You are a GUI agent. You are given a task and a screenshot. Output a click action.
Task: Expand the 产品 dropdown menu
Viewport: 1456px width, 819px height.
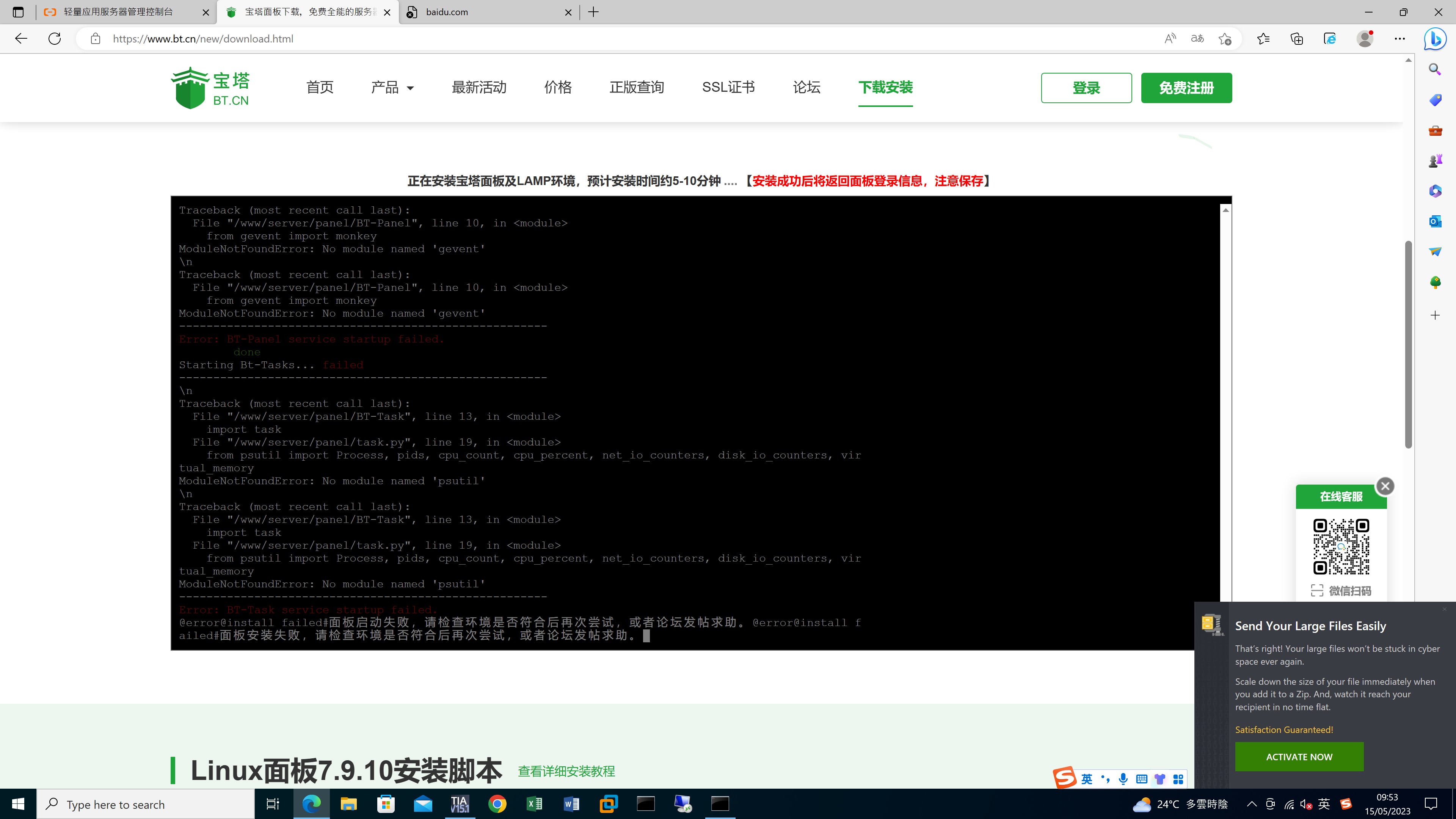tap(392, 87)
